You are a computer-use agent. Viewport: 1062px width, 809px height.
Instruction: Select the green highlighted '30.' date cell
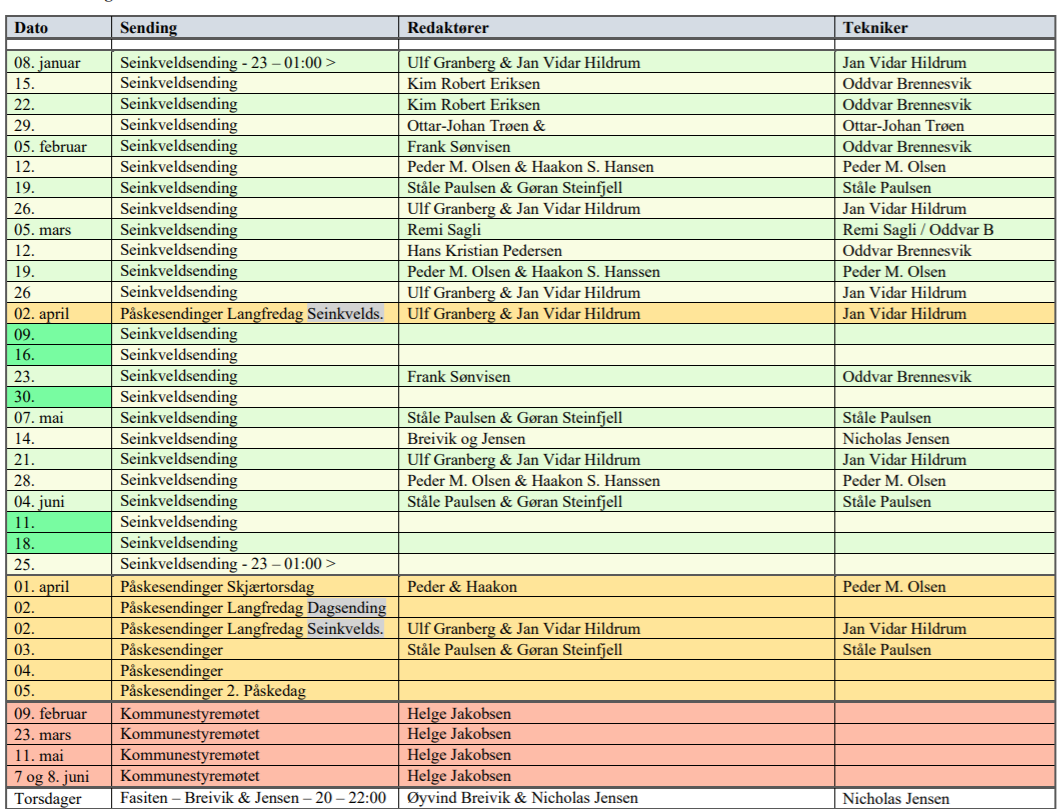(59, 397)
